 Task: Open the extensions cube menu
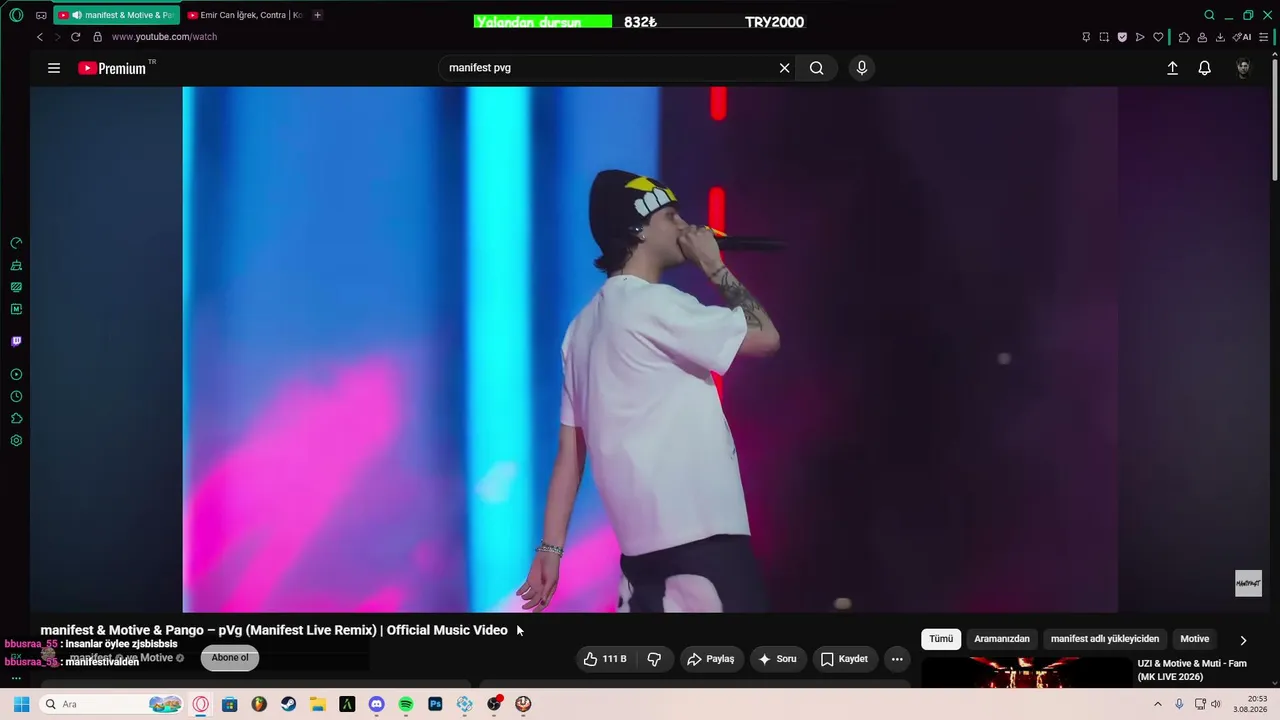(x=1184, y=37)
